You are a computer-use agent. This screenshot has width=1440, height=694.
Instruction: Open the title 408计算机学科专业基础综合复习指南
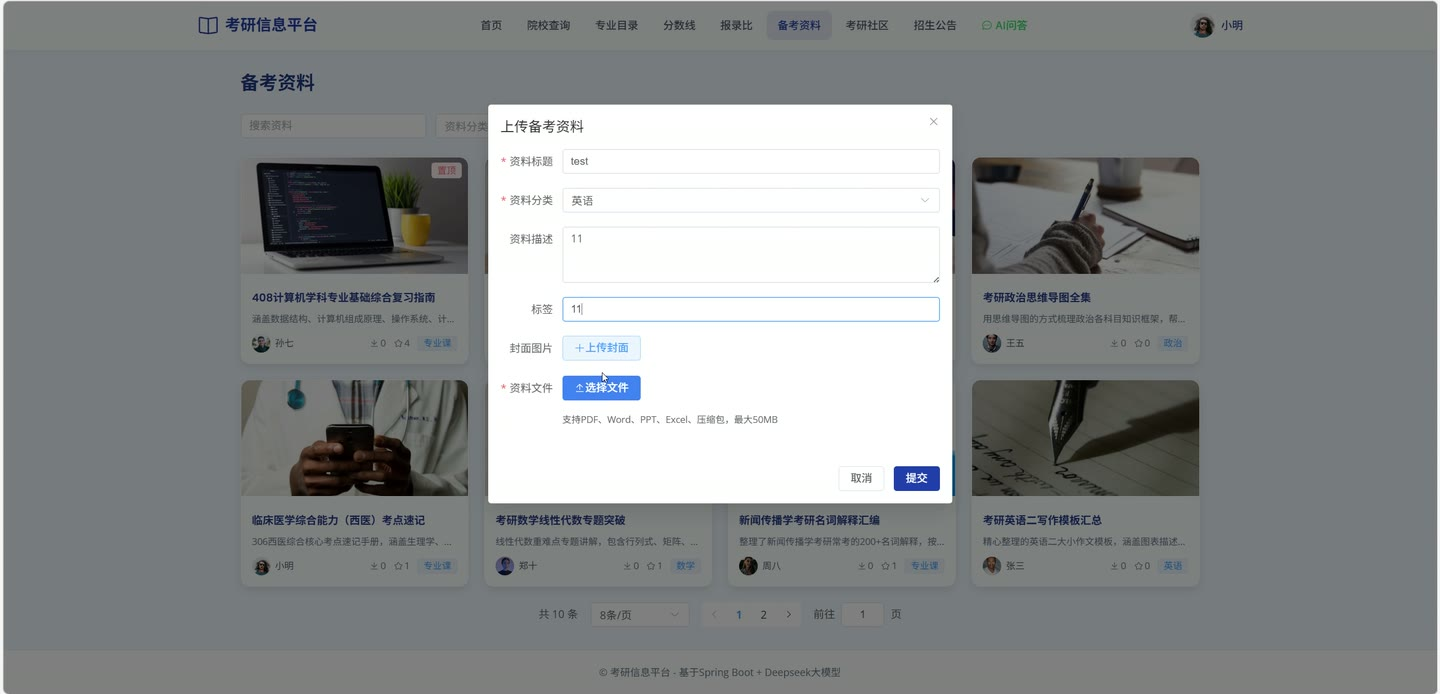click(x=344, y=298)
